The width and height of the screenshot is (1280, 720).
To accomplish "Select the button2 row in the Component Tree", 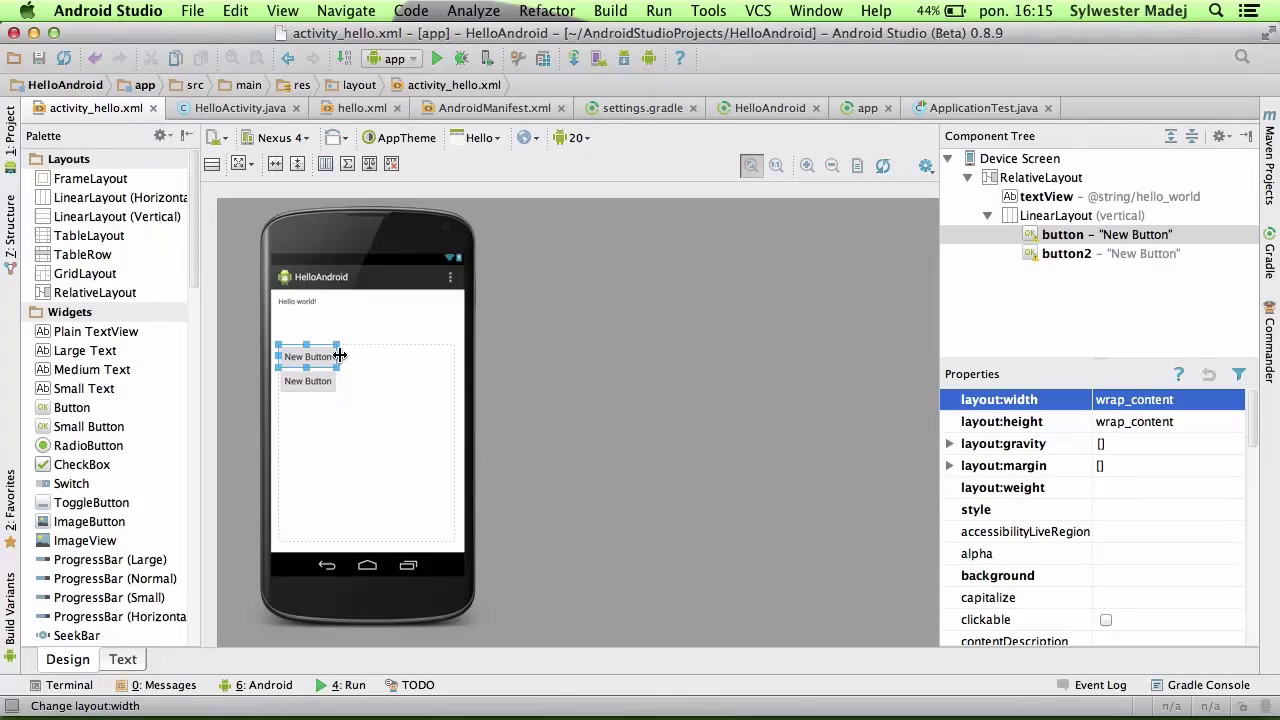I will coord(1100,254).
